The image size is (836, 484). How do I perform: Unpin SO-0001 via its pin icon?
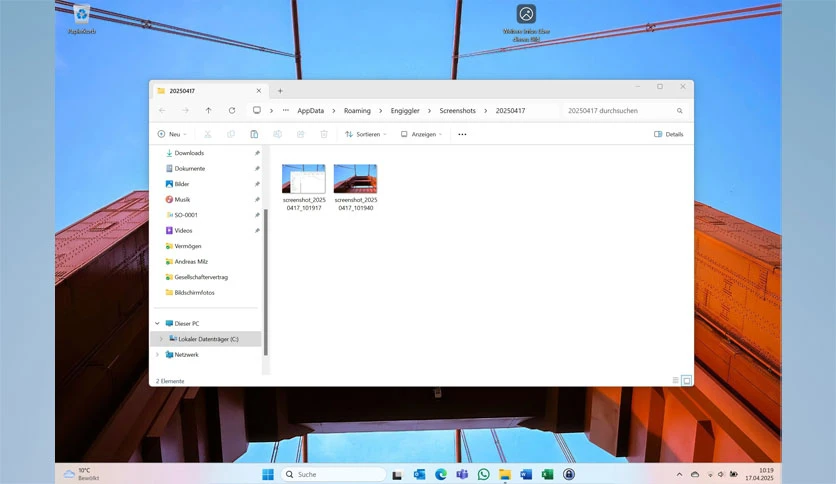point(257,215)
